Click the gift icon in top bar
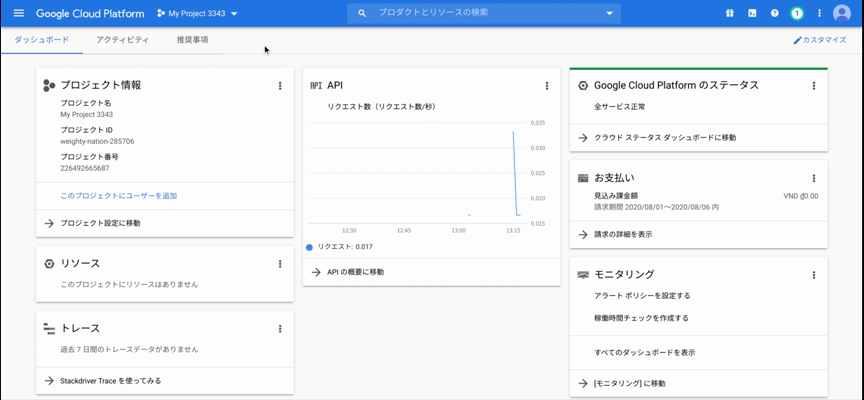Image resolution: width=864 pixels, height=400 pixels. click(730, 13)
